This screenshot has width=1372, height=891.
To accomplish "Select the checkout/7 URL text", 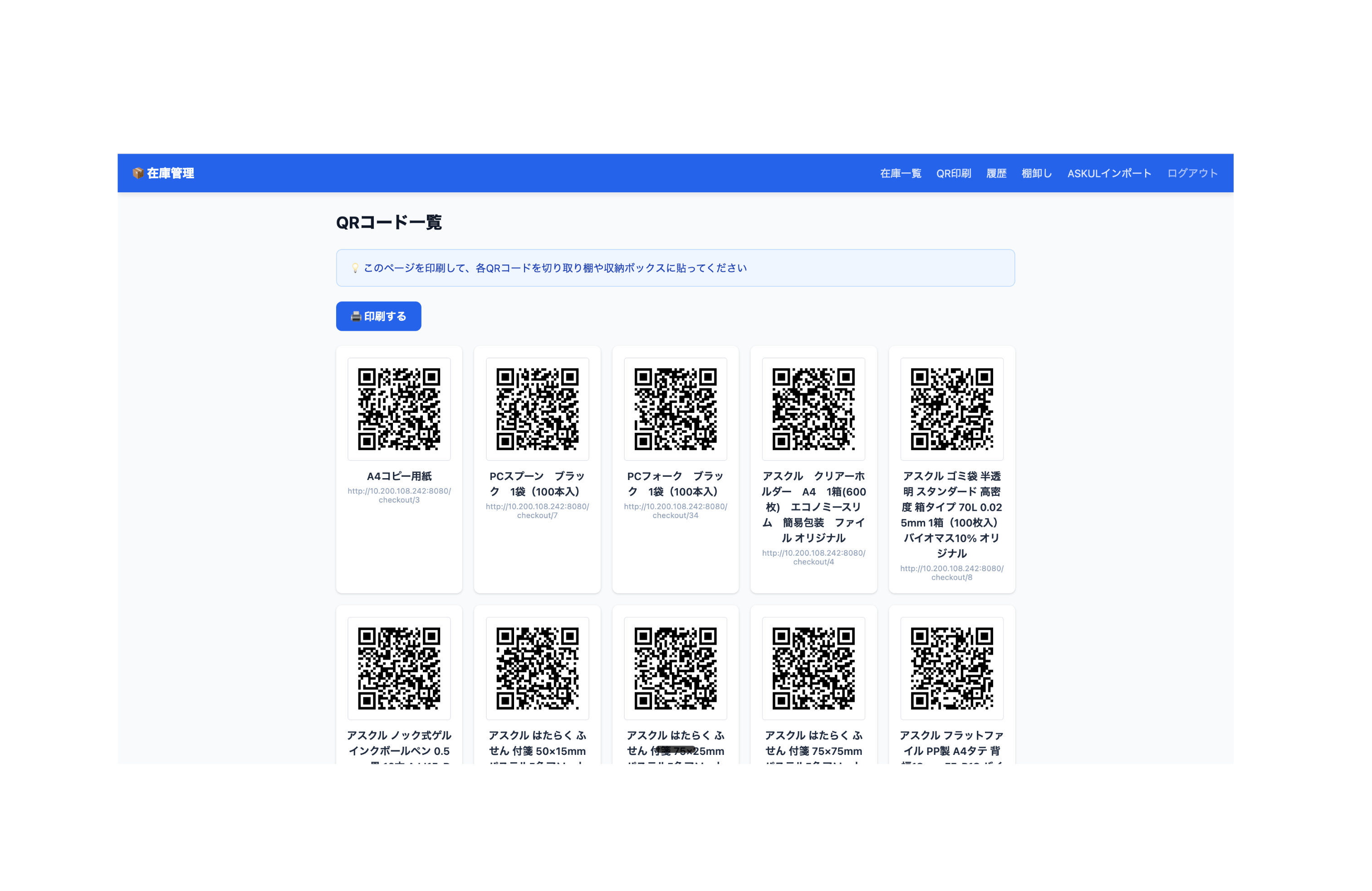I will click(x=537, y=511).
